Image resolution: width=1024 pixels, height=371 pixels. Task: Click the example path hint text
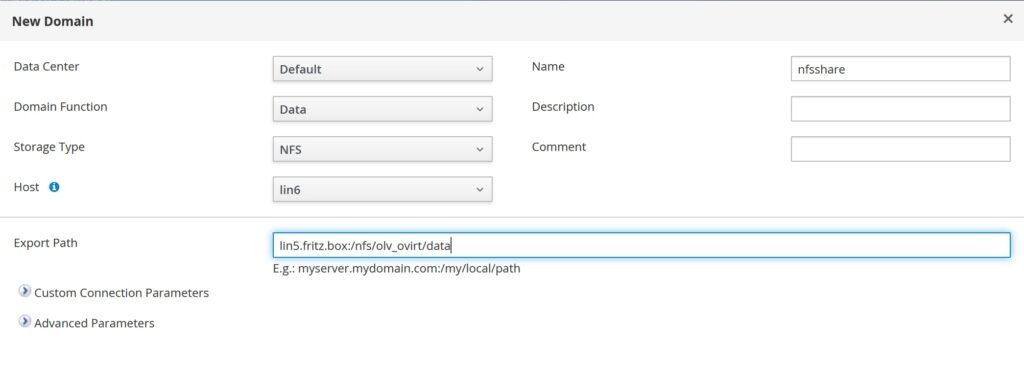coord(396,268)
